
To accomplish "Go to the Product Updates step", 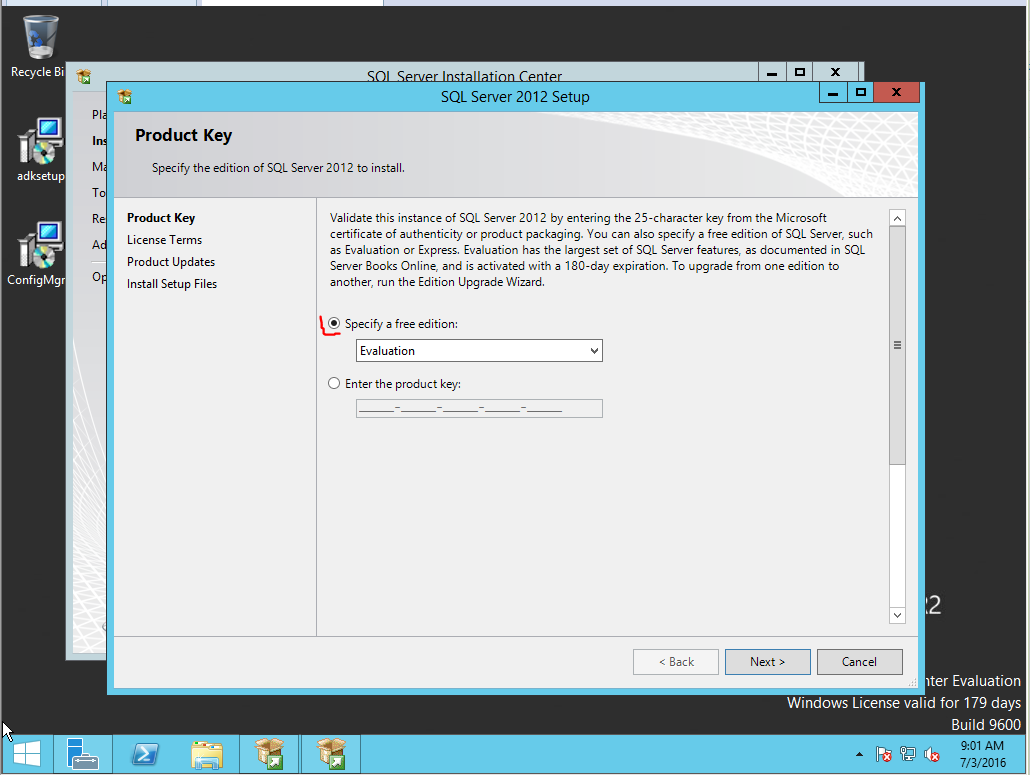I will (171, 261).
